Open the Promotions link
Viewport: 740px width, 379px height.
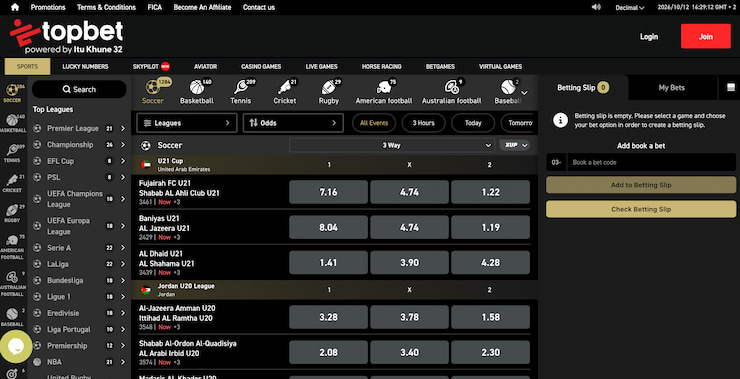pyautogui.click(x=48, y=7)
